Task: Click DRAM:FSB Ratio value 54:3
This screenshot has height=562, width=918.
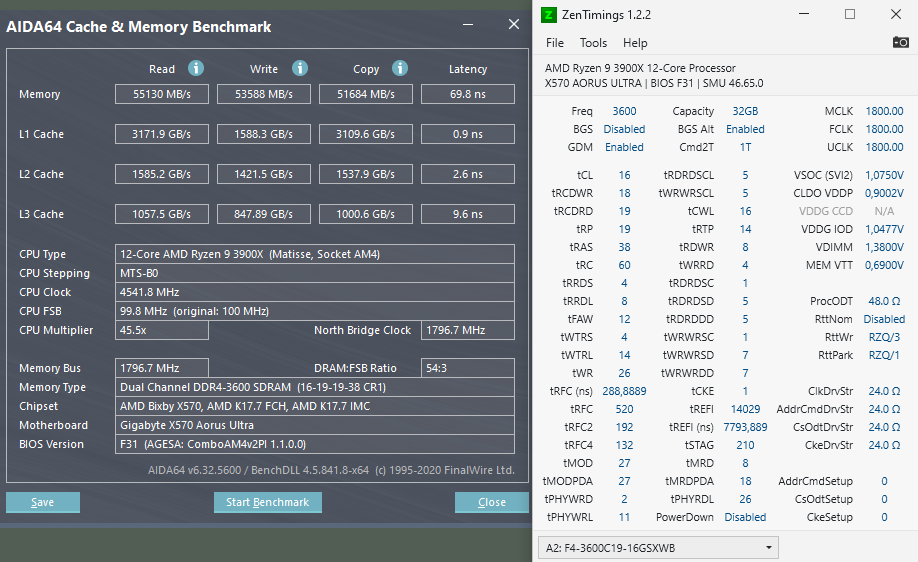Action: click(468, 368)
